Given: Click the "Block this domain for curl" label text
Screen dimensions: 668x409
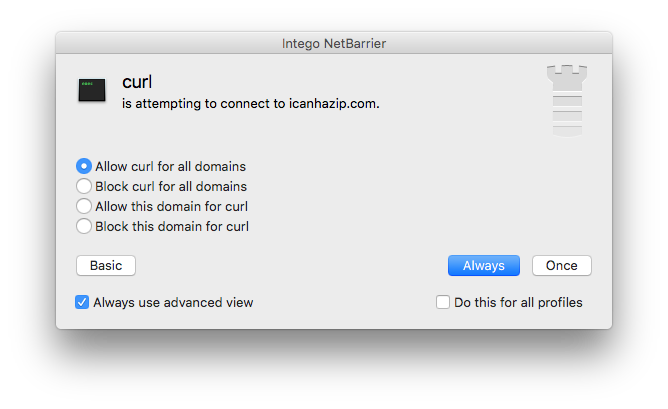Looking at the screenshot, I should (x=172, y=226).
